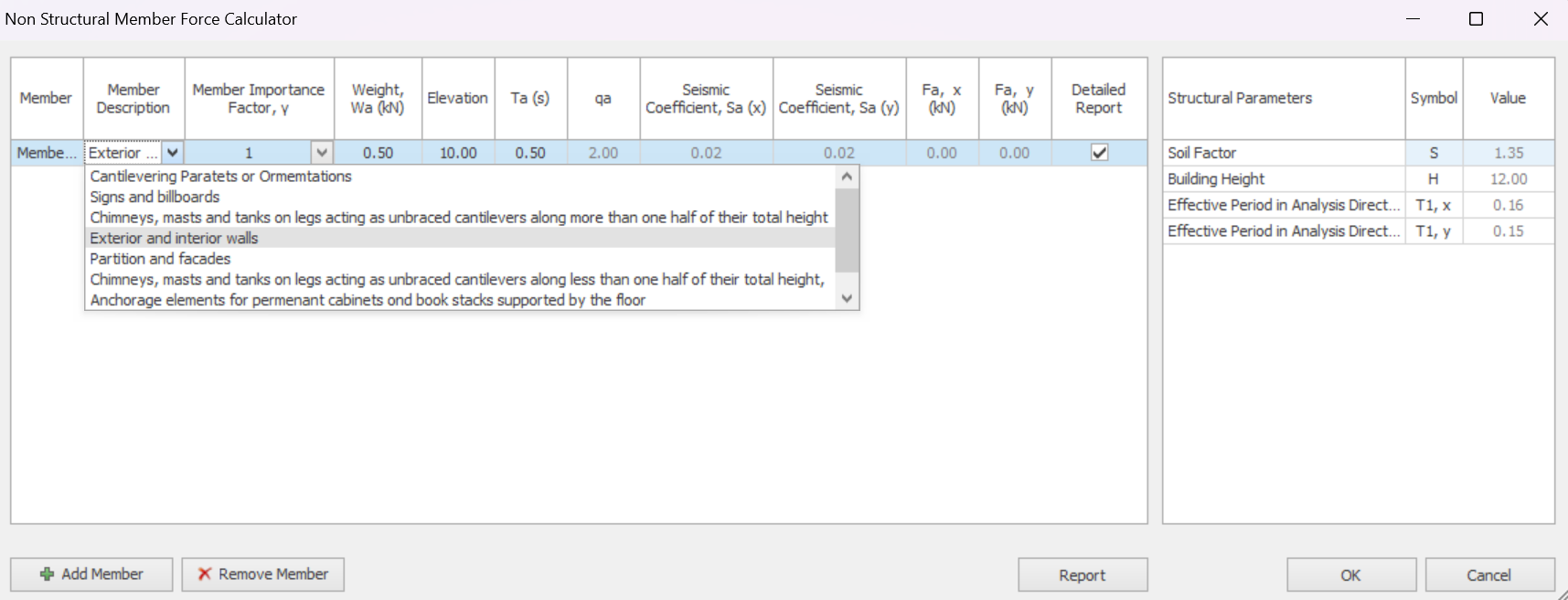Confirm with the OK button
Viewport: 1568px width, 600px height.
[x=1350, y=575]
